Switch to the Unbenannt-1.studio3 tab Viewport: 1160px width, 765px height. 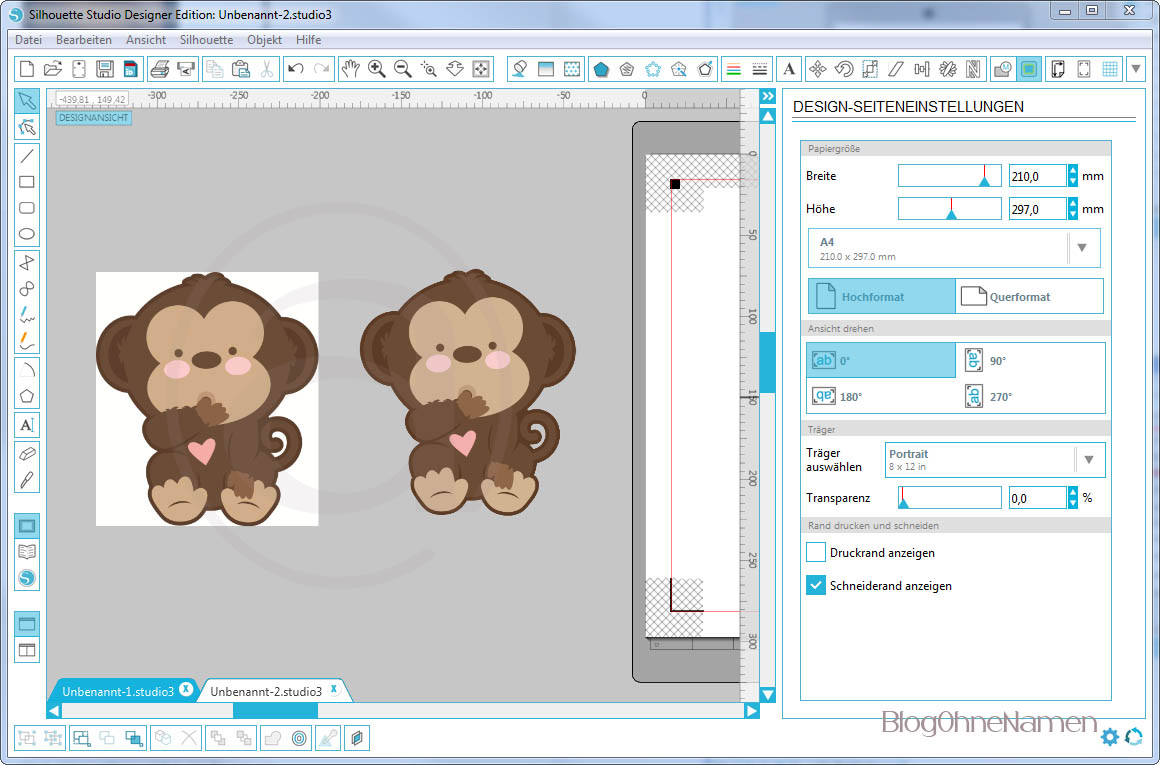(117, 691)
